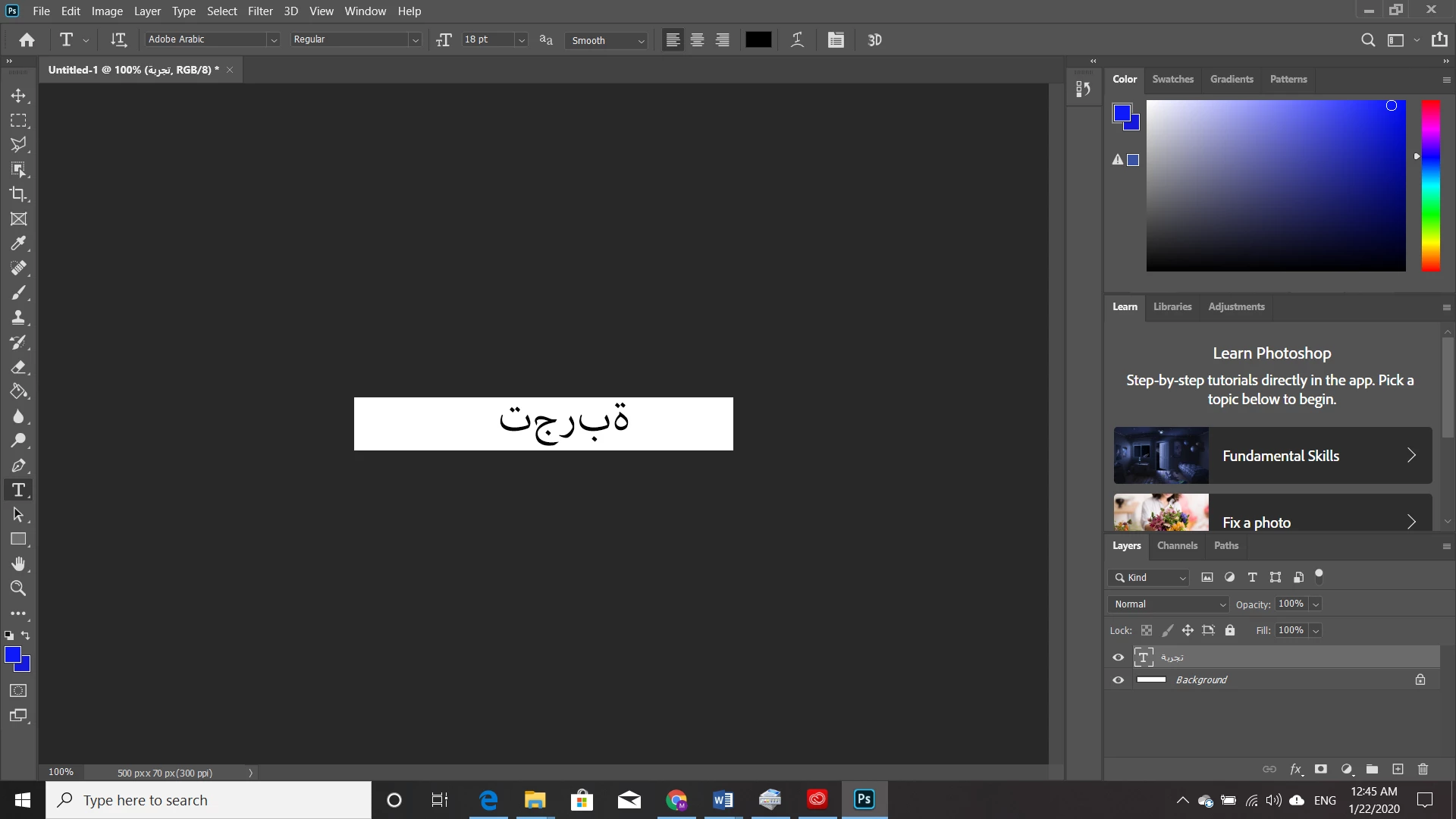
Task: Select the Clone Stamp tool
Action: pyautogui.click(x=18, y=318)
